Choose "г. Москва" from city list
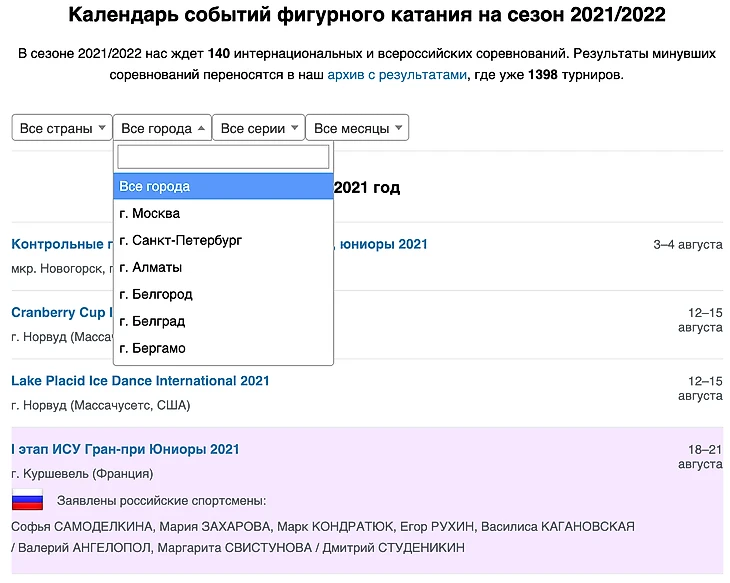The height and width of the screenshot is (583, 730). click(223, 213)
